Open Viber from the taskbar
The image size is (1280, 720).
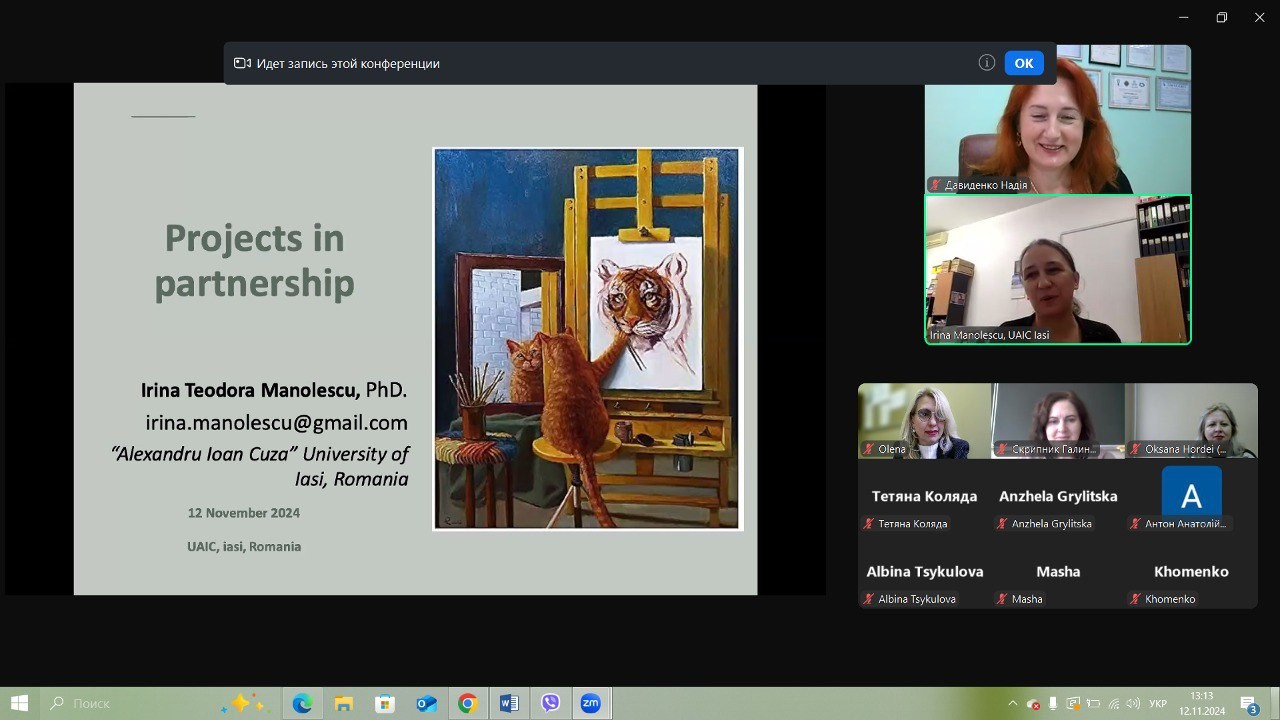coord(550,704)
